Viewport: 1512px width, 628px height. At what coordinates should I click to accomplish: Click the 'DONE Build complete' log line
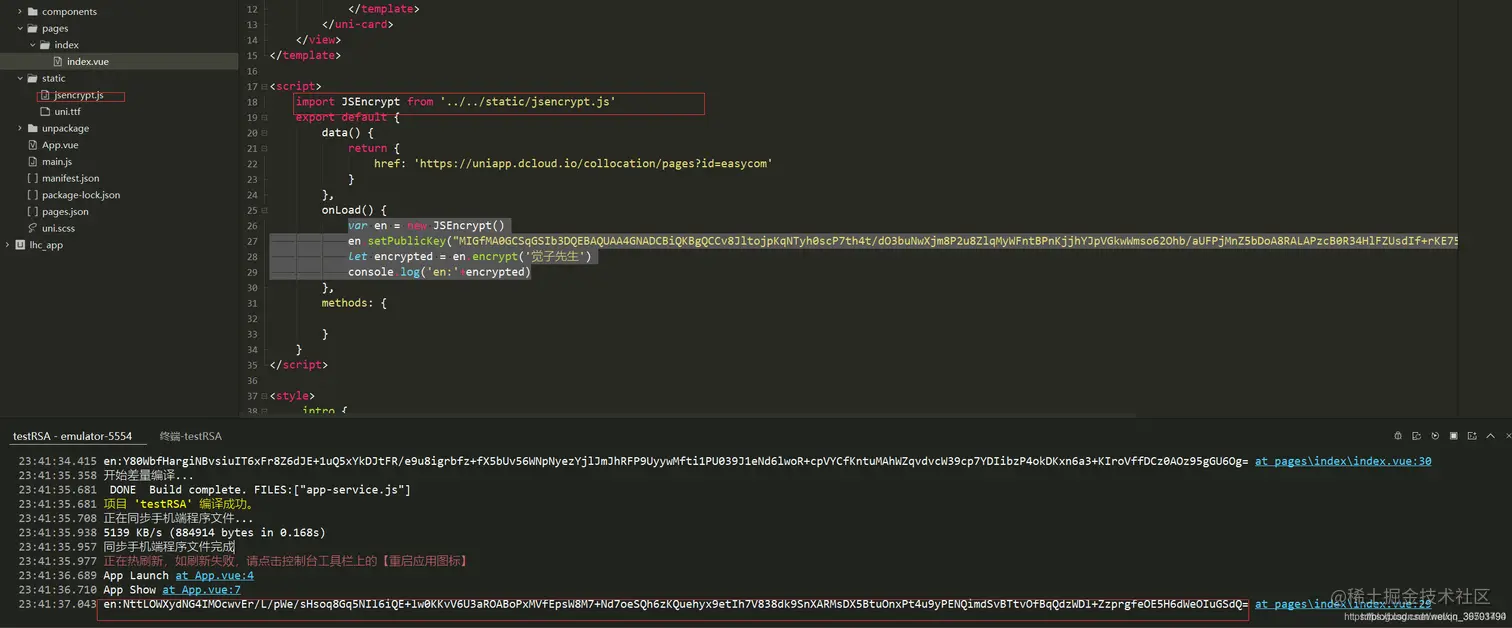(260, 490)
